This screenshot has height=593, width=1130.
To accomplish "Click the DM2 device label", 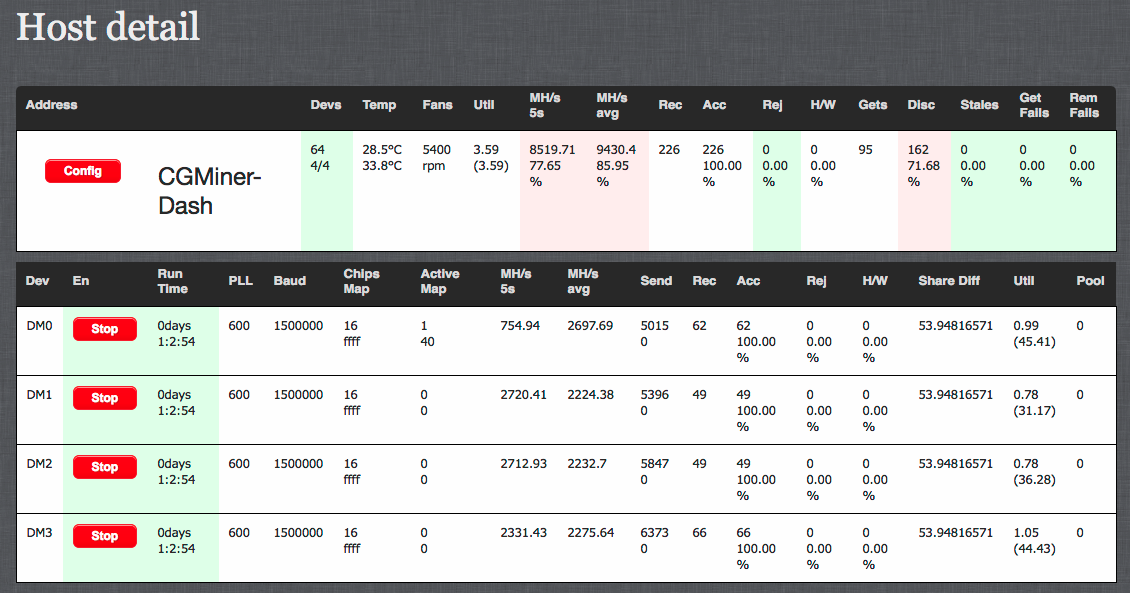I will click(40, 464).
